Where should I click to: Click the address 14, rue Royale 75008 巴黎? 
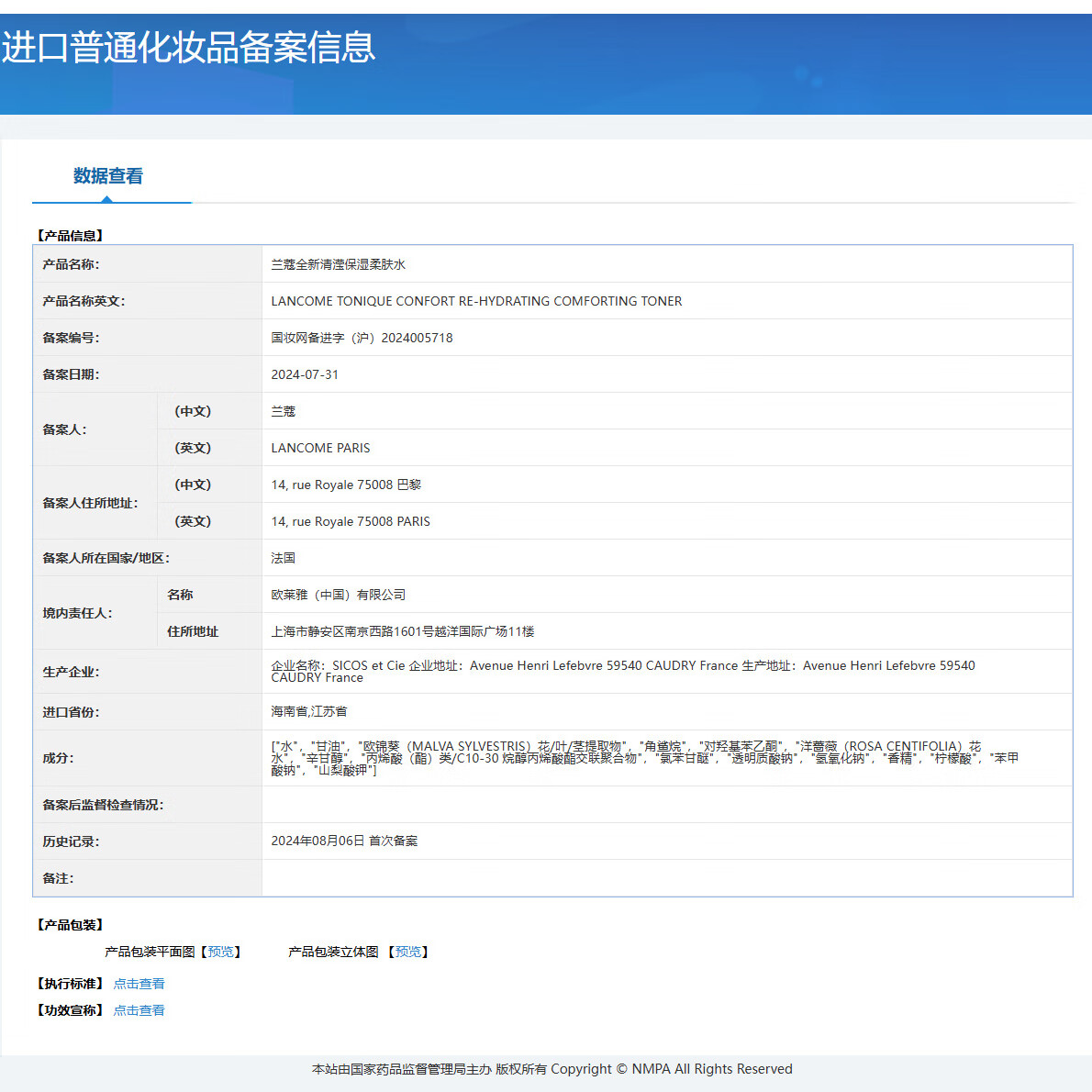pos(346,485)
